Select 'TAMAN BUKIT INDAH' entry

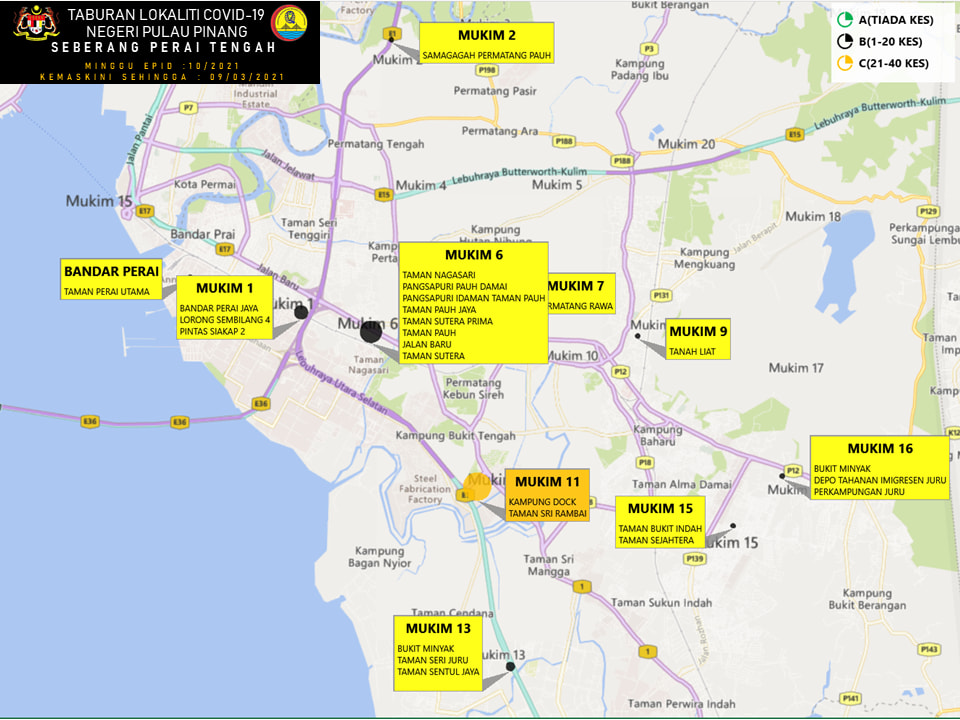(x=660, y=529)
